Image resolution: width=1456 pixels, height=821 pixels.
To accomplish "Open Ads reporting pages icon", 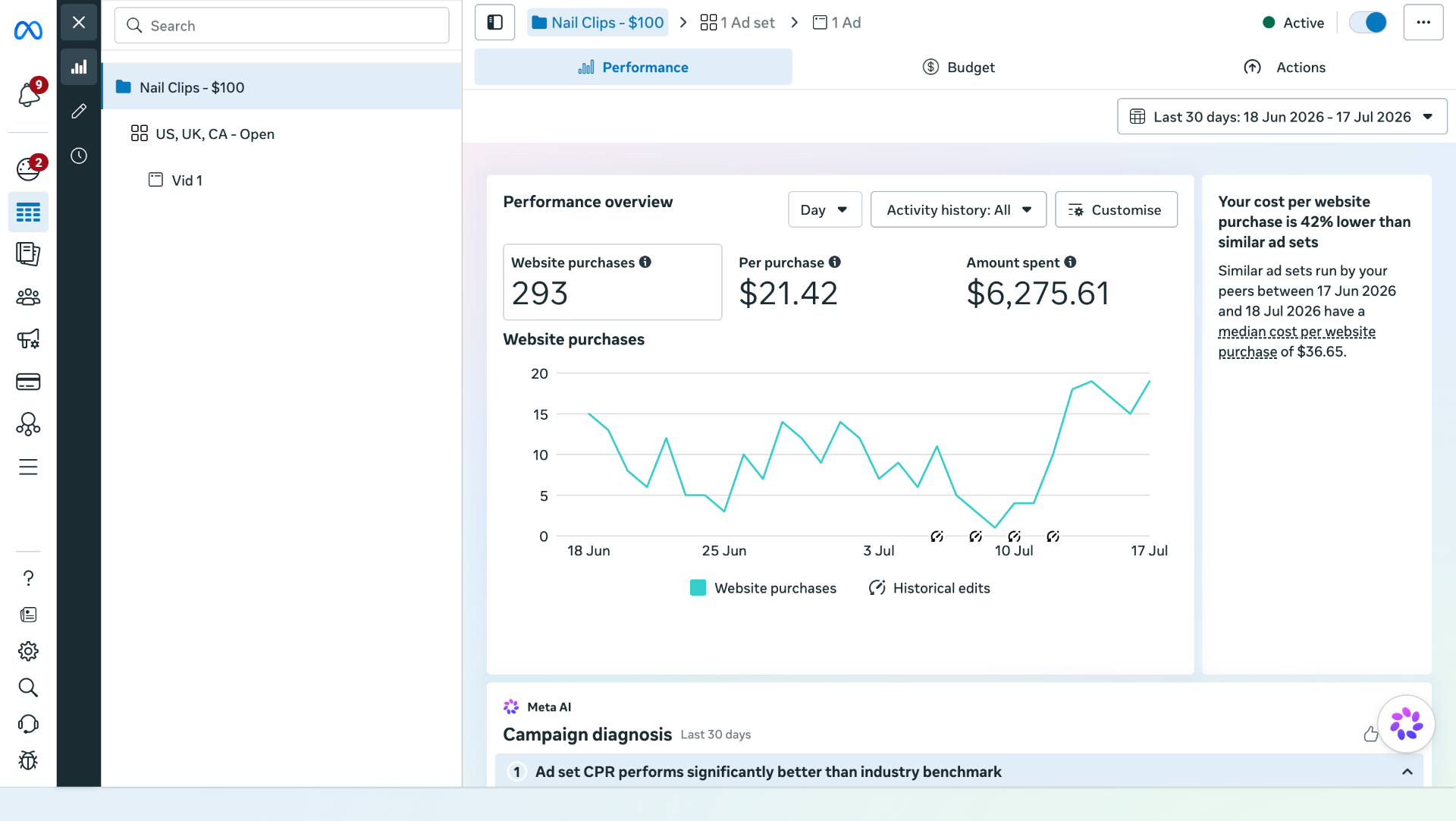I will (x=28, y=254).
